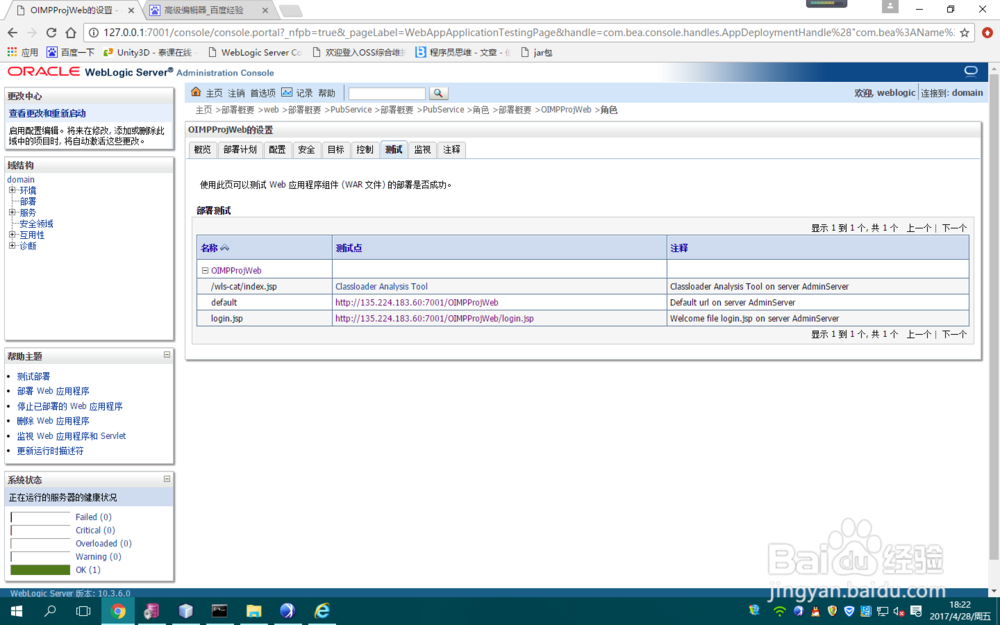Open the Unity3D bookmark
1000x625 pixels.
148,52
